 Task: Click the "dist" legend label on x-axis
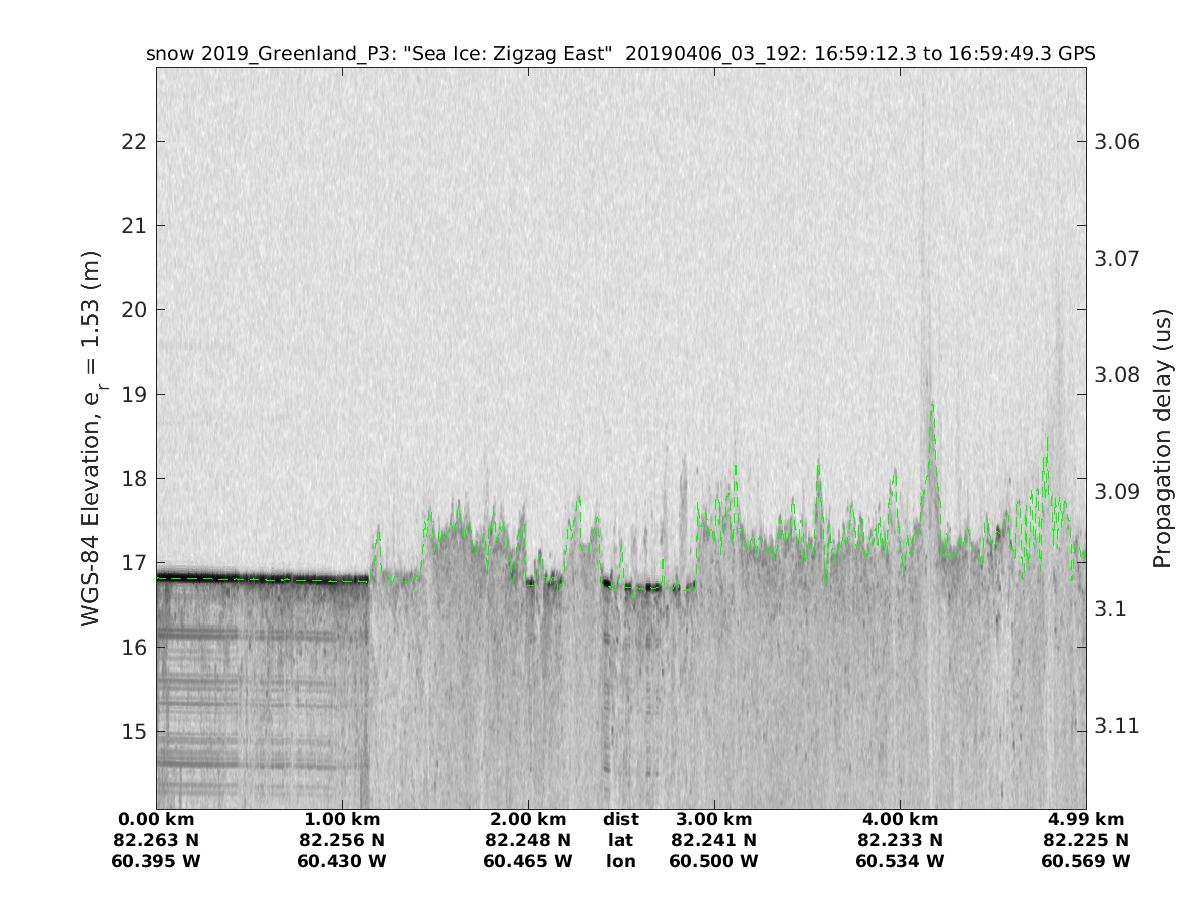click(620, 820)
